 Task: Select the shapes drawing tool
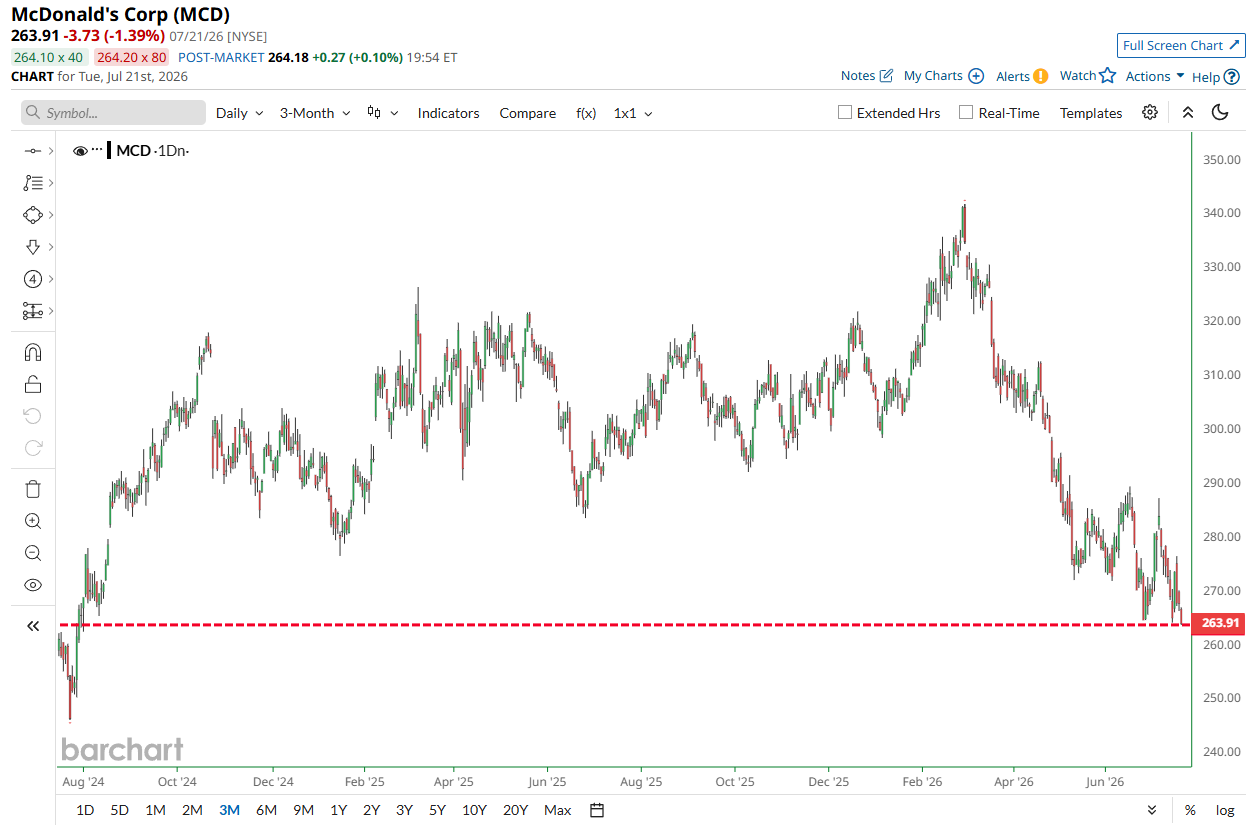click(32, 215)
